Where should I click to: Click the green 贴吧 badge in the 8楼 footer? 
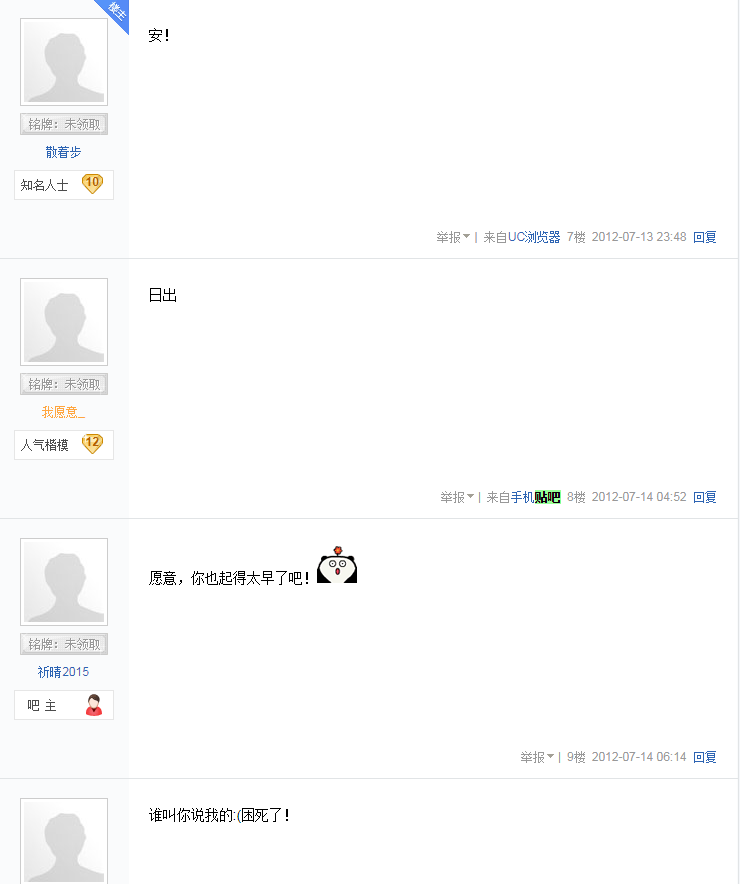(x=547, y=497)
